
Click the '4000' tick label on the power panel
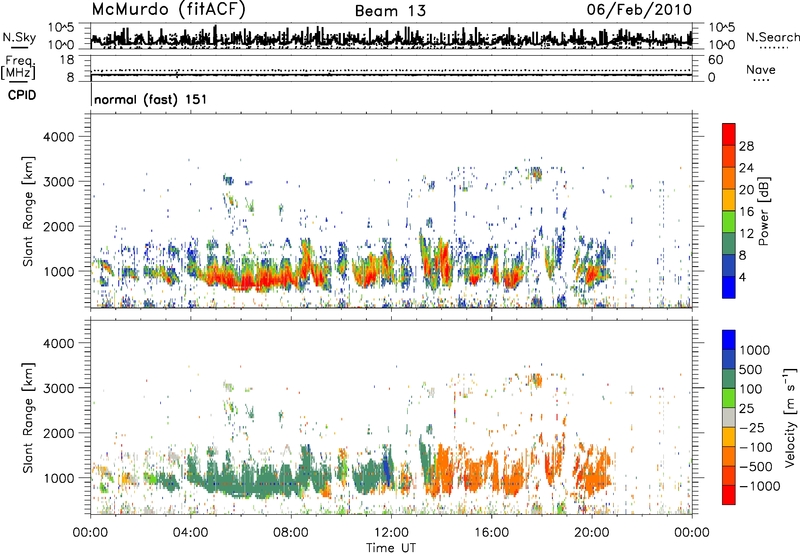59,137
